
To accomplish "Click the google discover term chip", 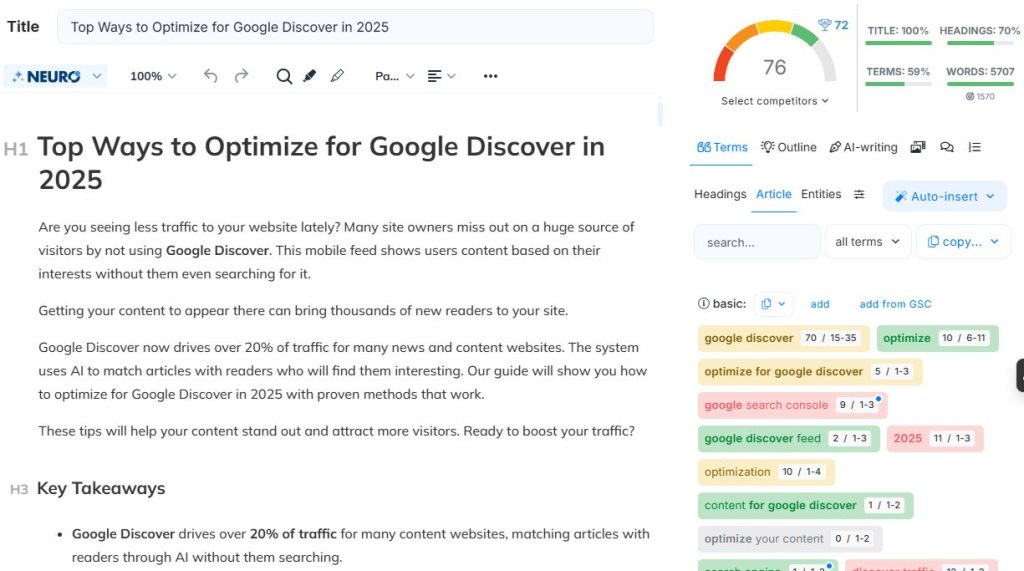I will pyautogui.click(x=783, y=338).
